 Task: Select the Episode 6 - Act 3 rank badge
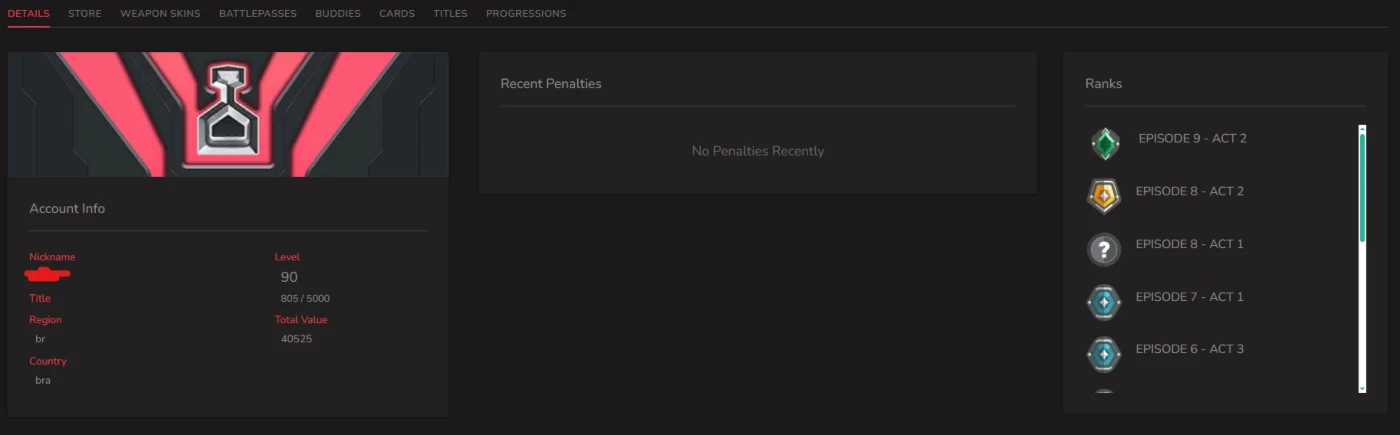coord(1104,354)
